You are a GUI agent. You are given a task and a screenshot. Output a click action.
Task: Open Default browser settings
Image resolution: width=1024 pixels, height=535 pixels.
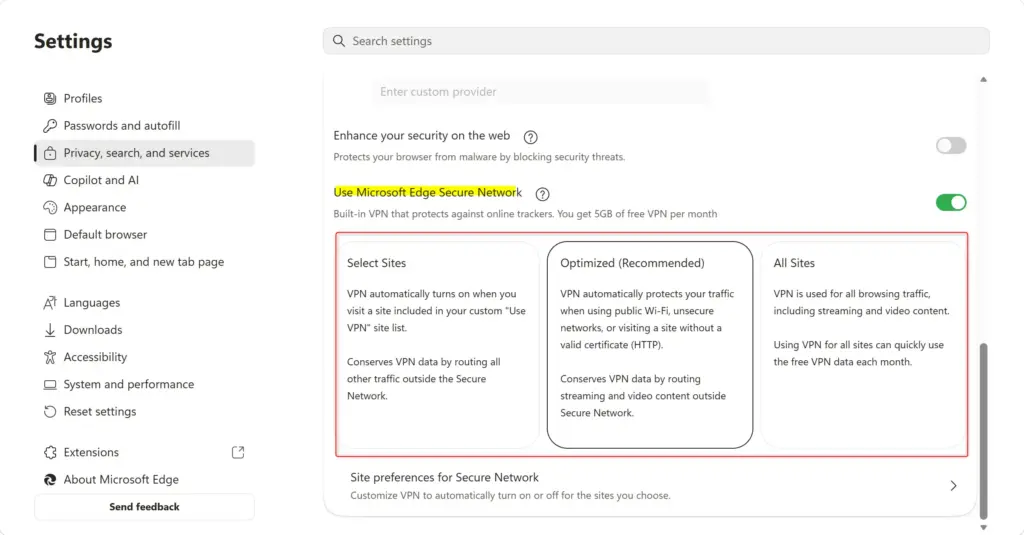coord(144,235)
